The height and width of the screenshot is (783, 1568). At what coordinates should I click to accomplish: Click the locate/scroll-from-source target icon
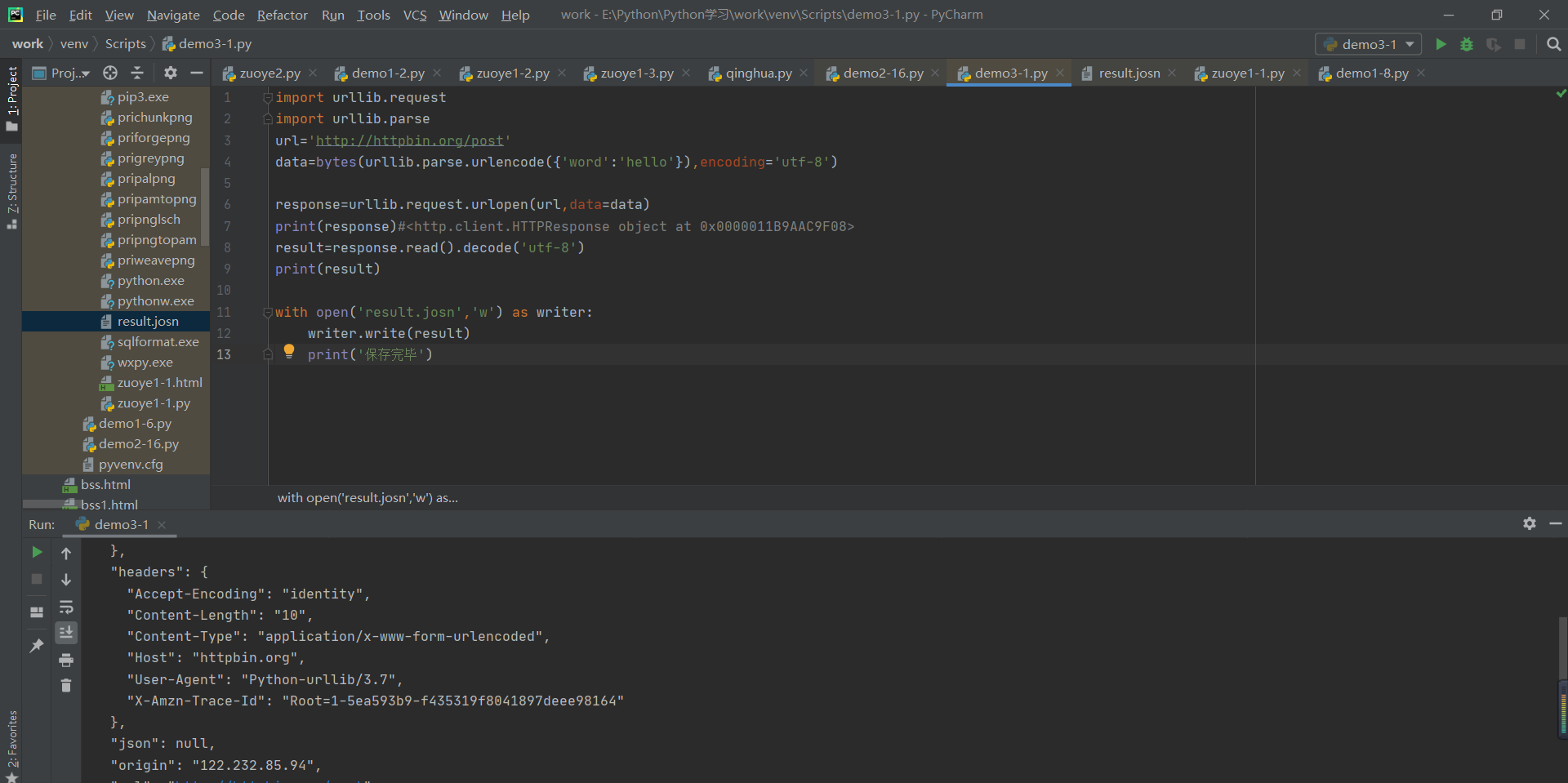[110, 73]
